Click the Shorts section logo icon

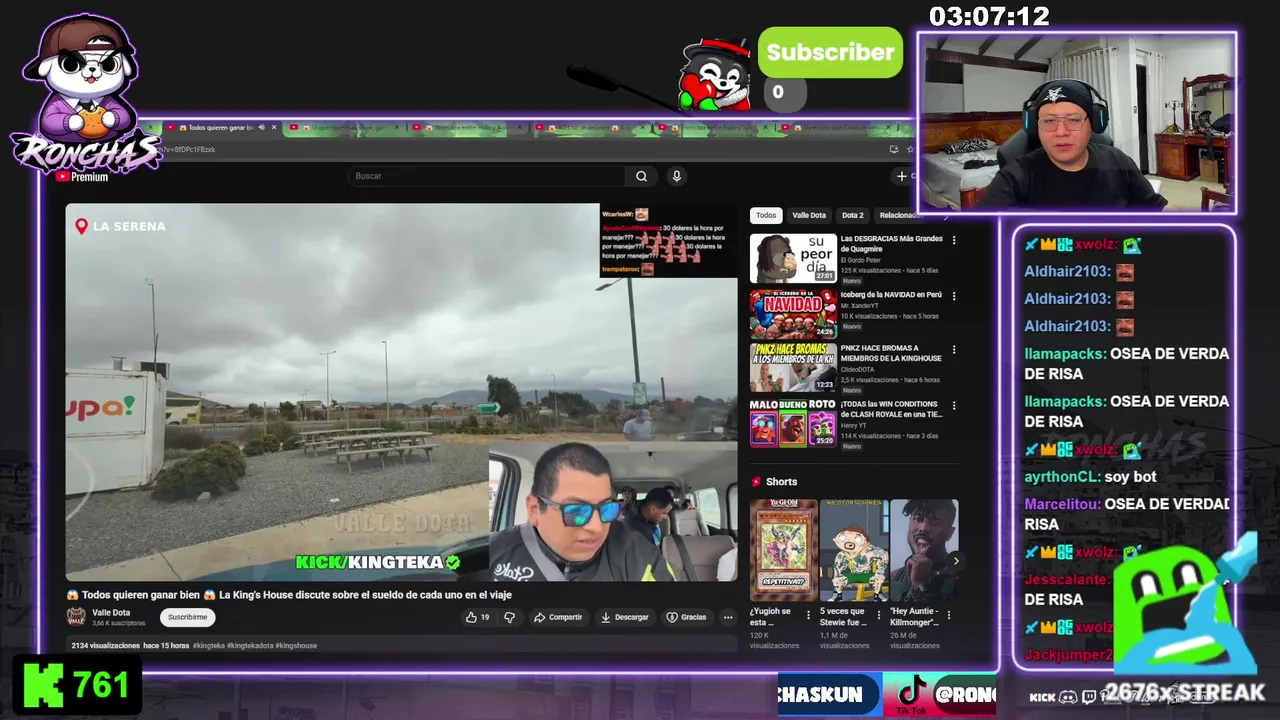tap(757, 482)
